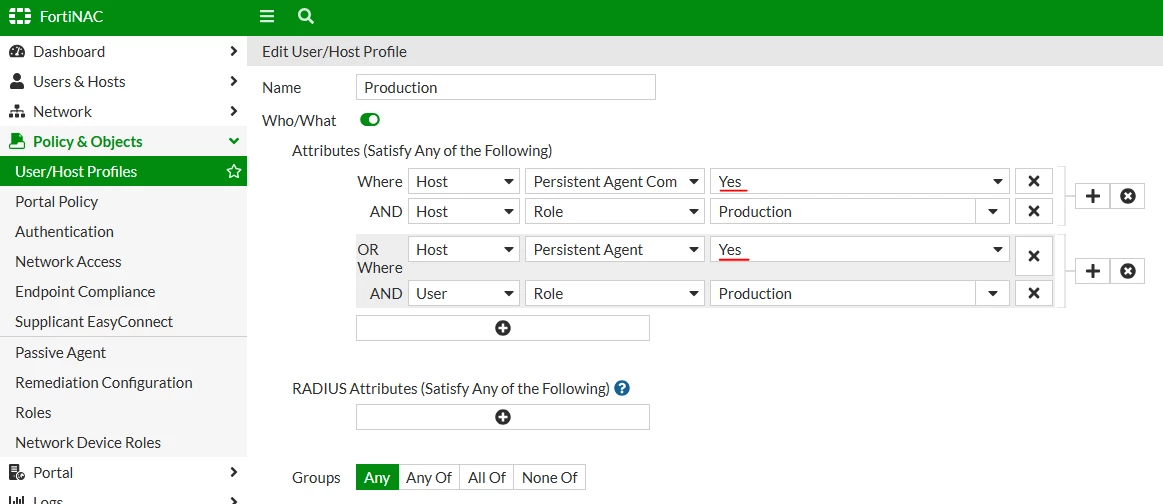Click the Policy & Objects icon
Image resolution: width=1163 pixels, height=504 pixels.
17,142
